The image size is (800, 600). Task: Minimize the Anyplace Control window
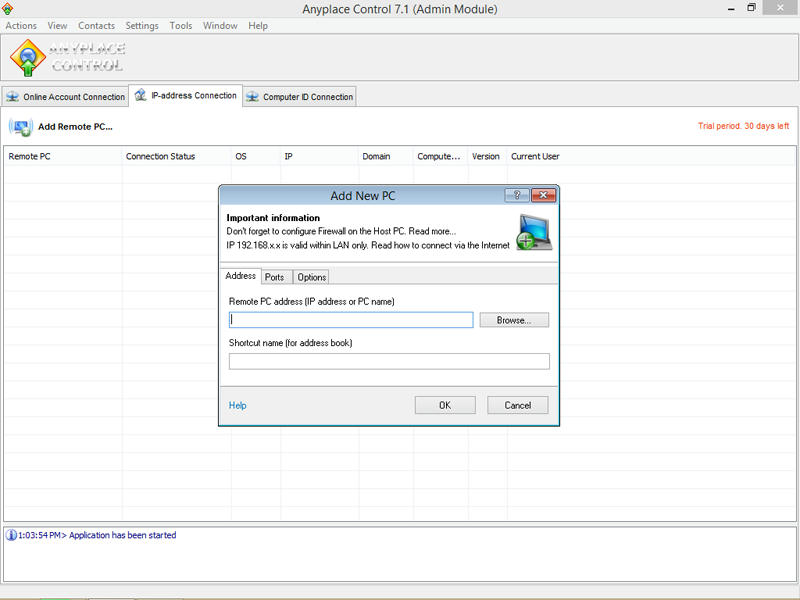731,9
